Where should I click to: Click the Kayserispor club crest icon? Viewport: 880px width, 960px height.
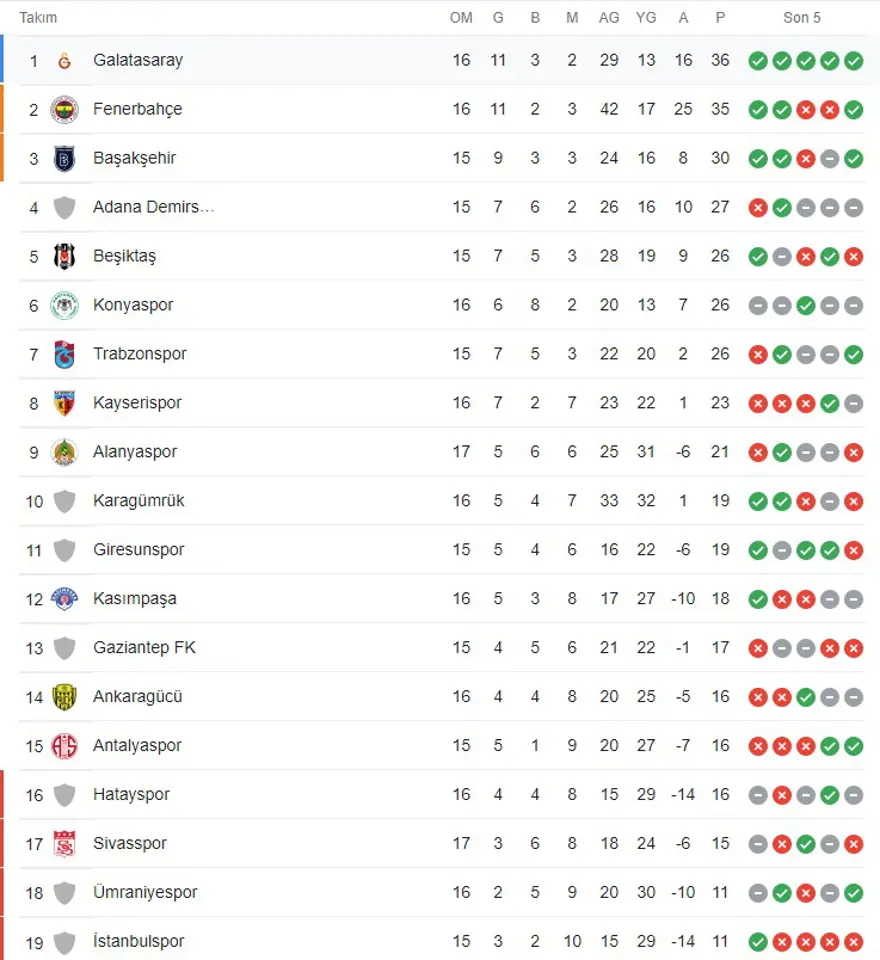click(64, 403)
